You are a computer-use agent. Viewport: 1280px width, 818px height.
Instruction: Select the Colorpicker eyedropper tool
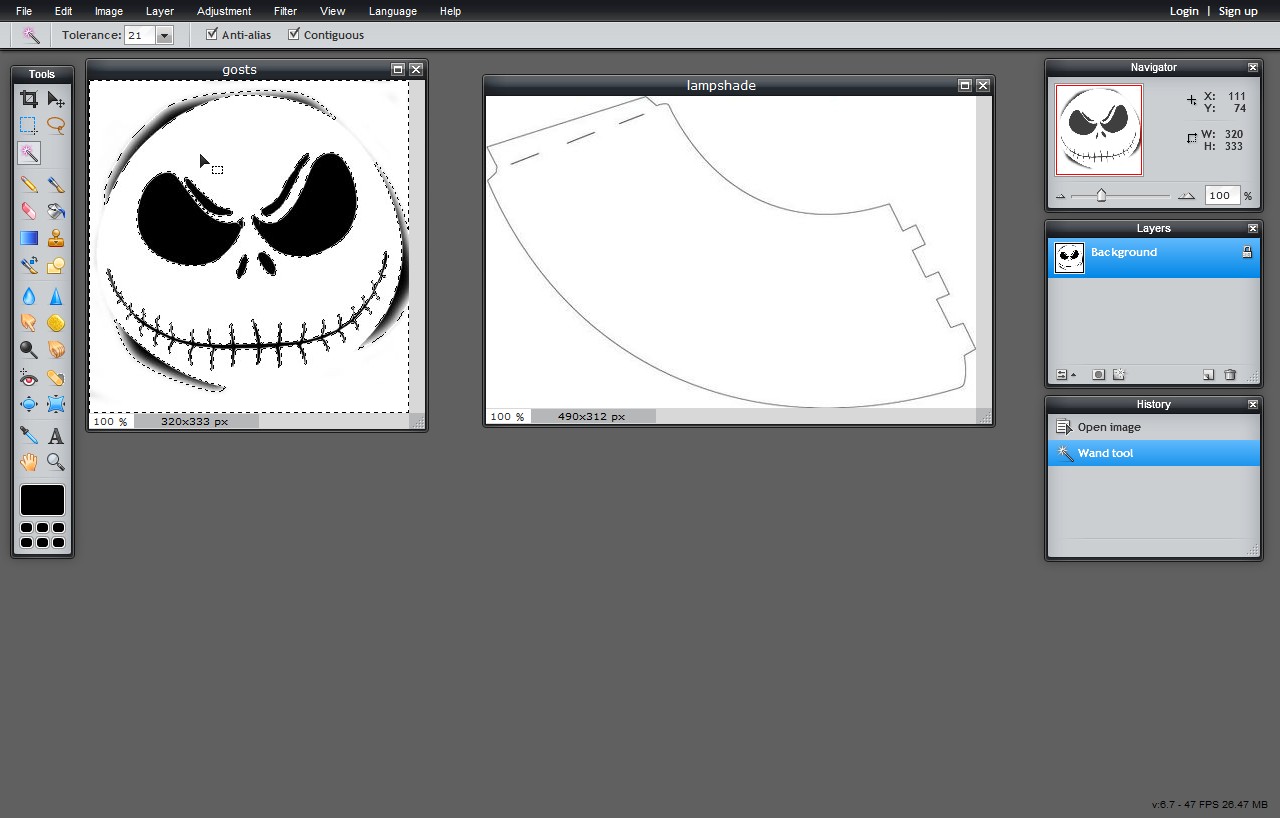[29, 436]
